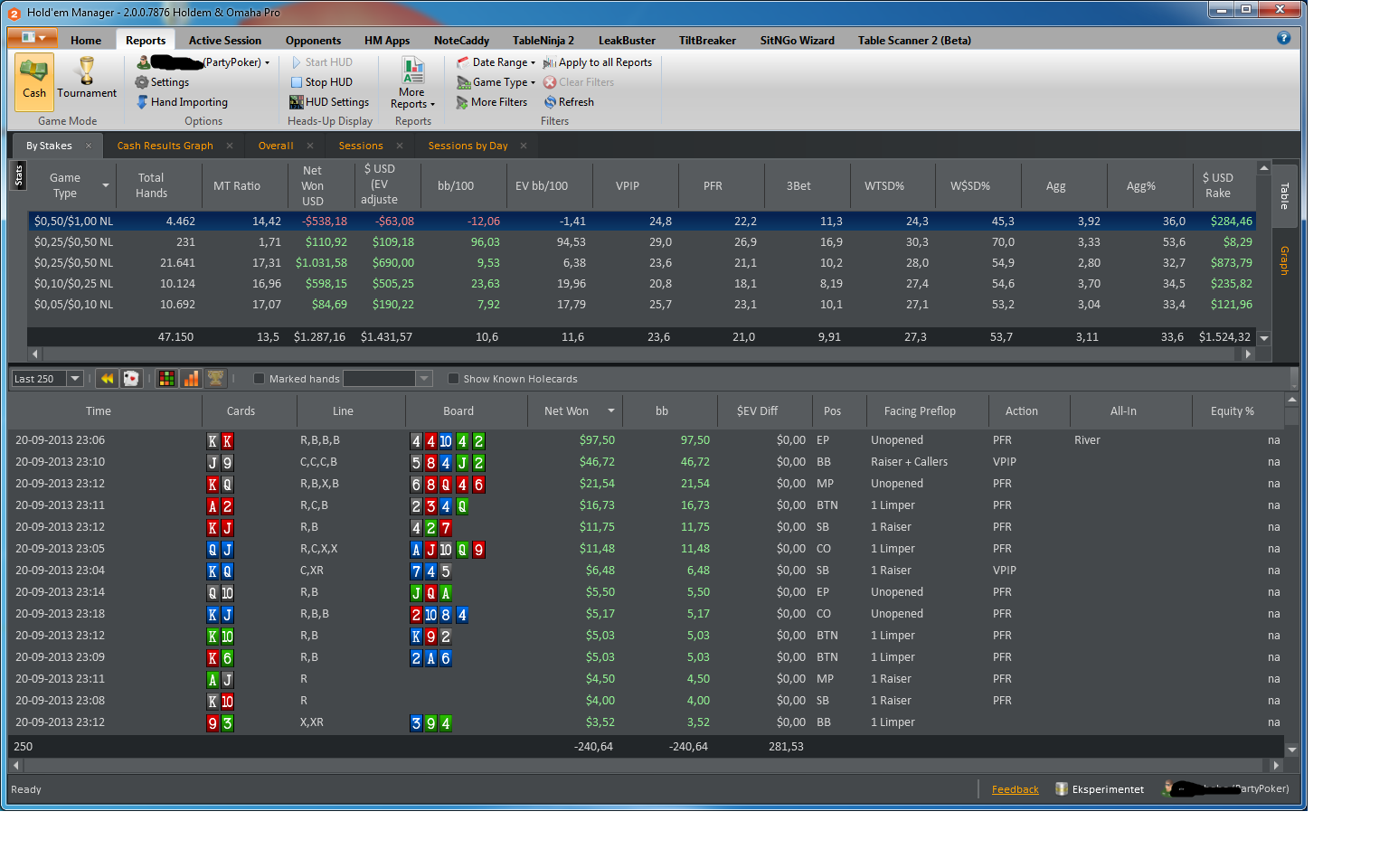Viewport: 1389px width, 868px height.
Task: Switch to Home tab
Action: click(x=86, y=41)
